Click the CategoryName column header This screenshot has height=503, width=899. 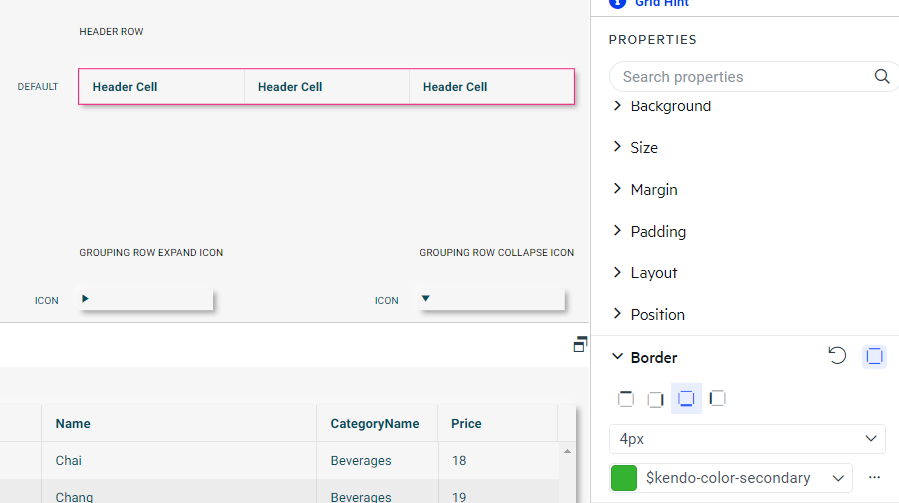pyautogui.click(x=374, y=424)
